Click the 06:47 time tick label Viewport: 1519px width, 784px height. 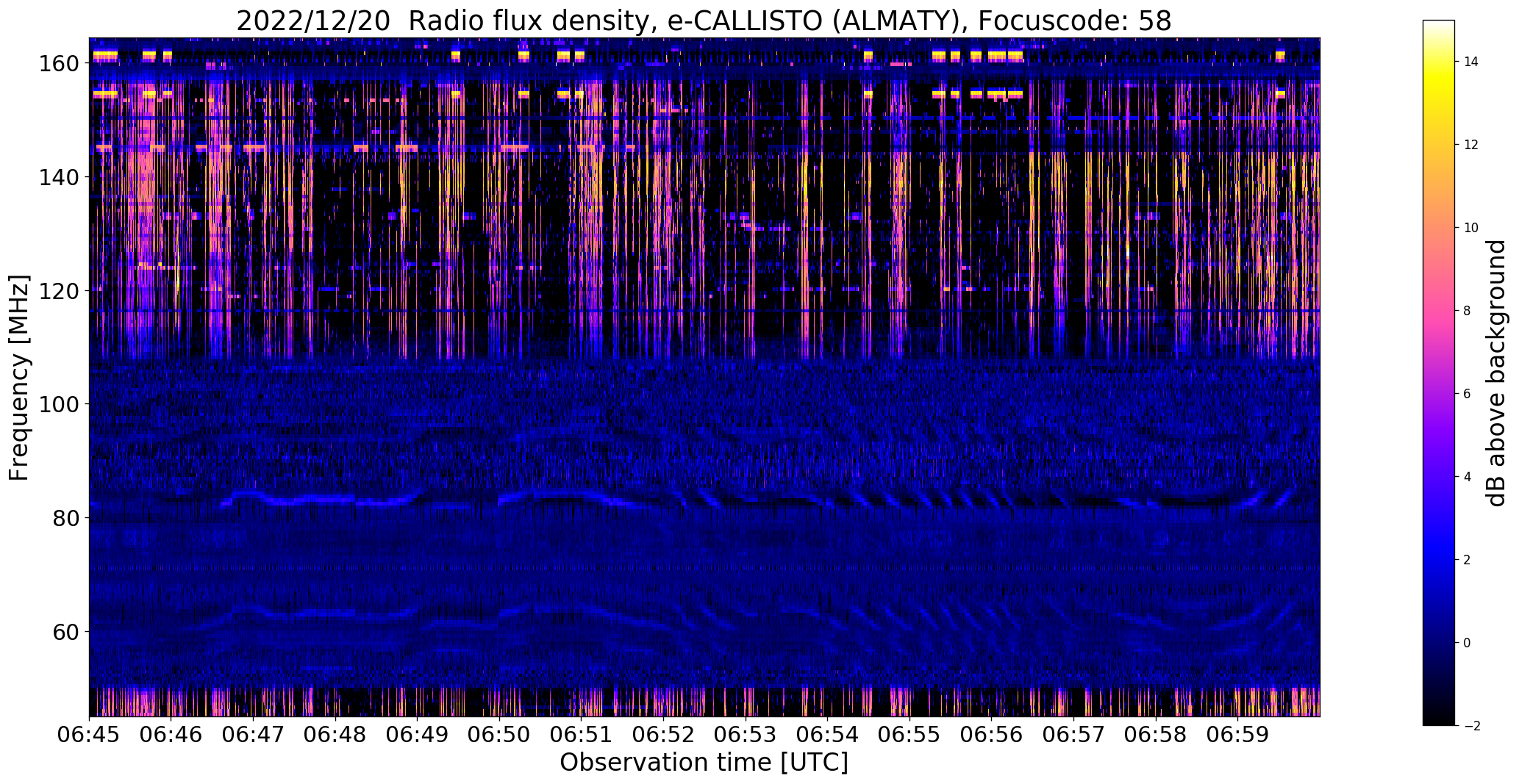[254, 734]
